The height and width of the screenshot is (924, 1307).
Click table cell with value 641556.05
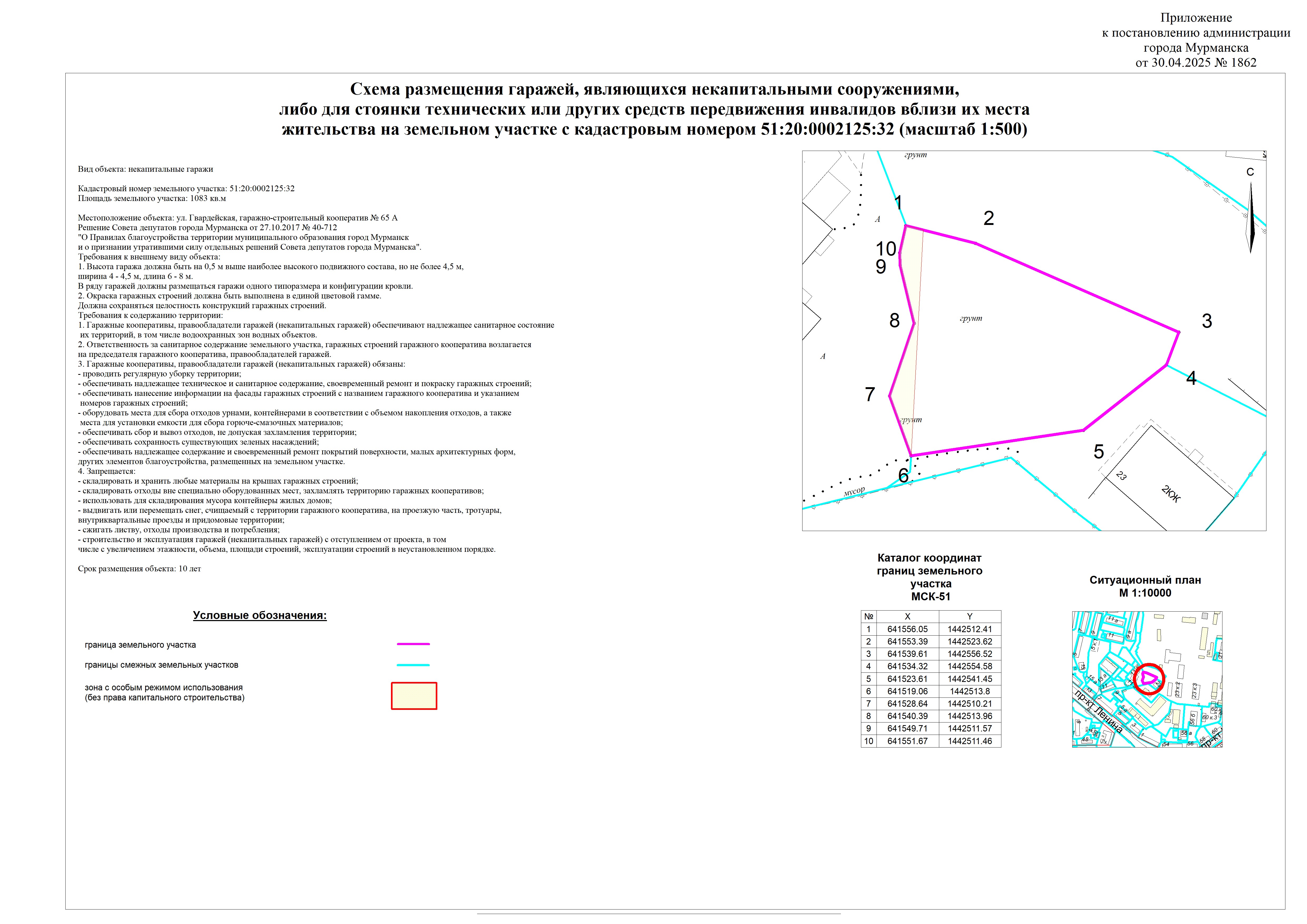(907, 629)
